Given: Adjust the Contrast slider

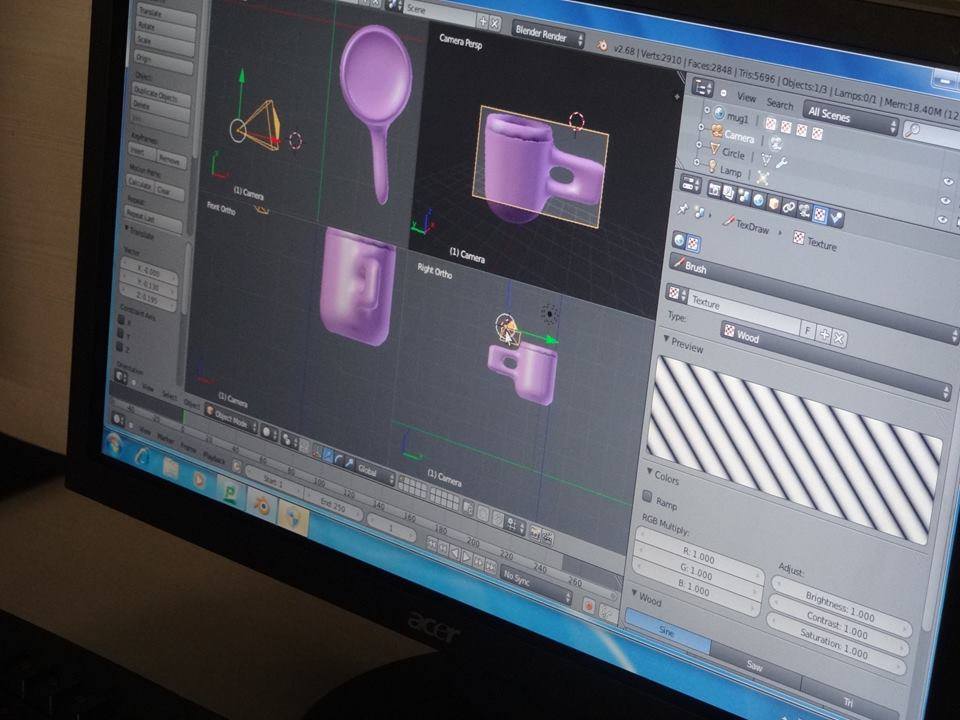Looking at the screenshot, I should click(837, 624).
